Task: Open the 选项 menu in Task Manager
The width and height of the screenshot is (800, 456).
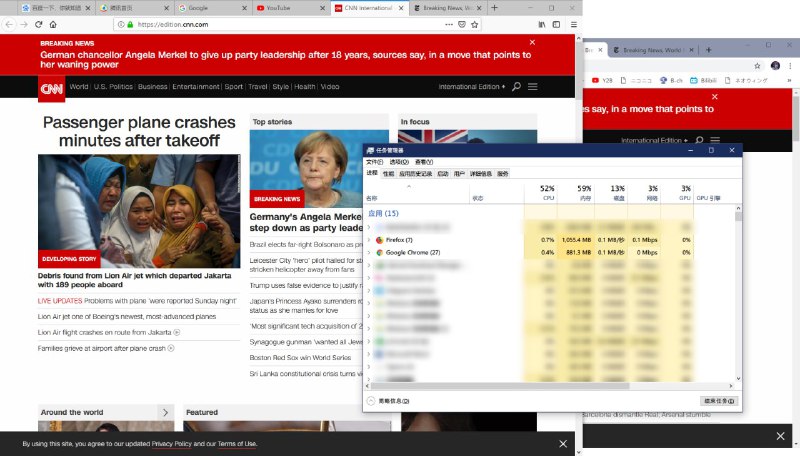Action: [x=399, y=162]
